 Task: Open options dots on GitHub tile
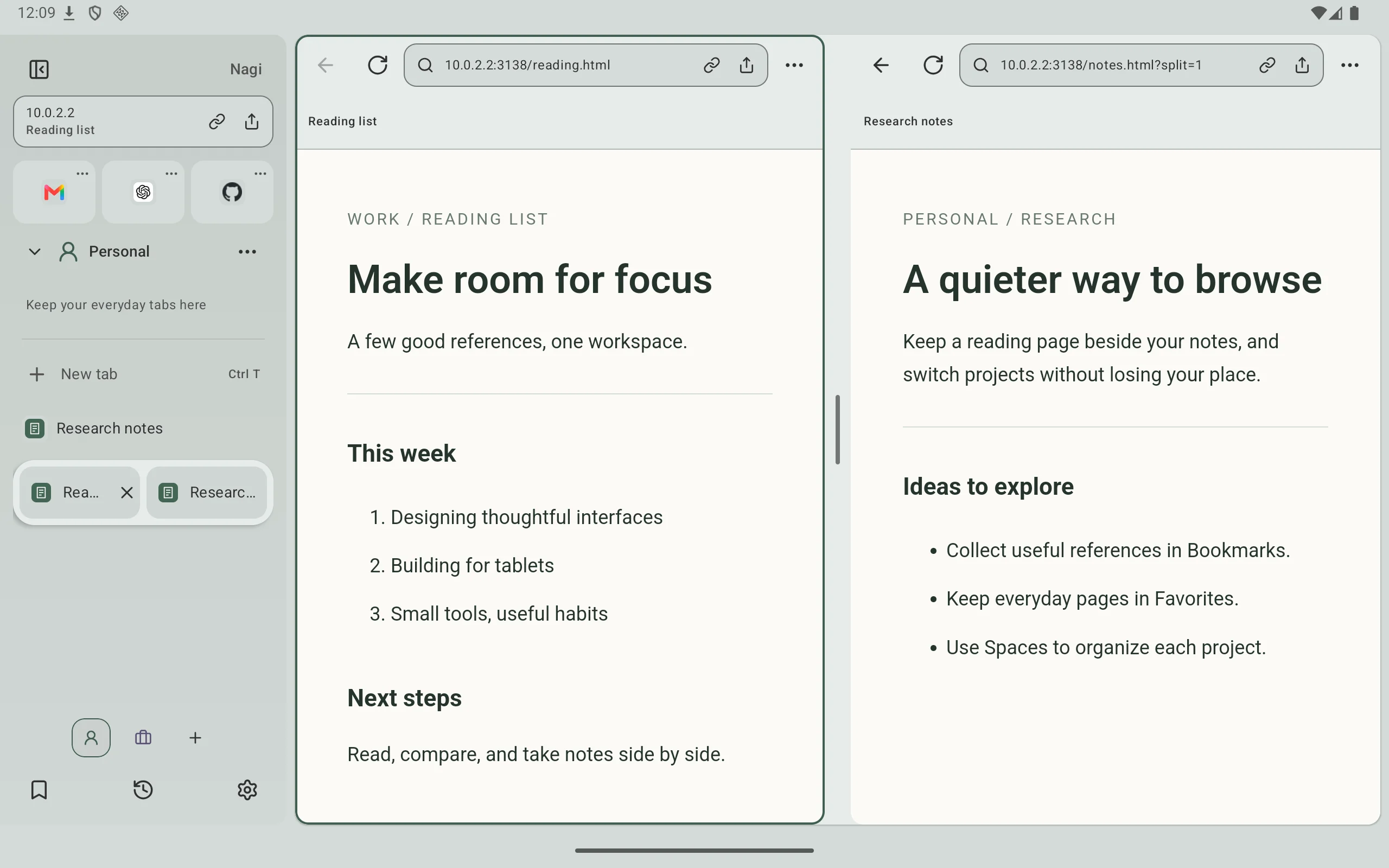[x=260, y=174]
